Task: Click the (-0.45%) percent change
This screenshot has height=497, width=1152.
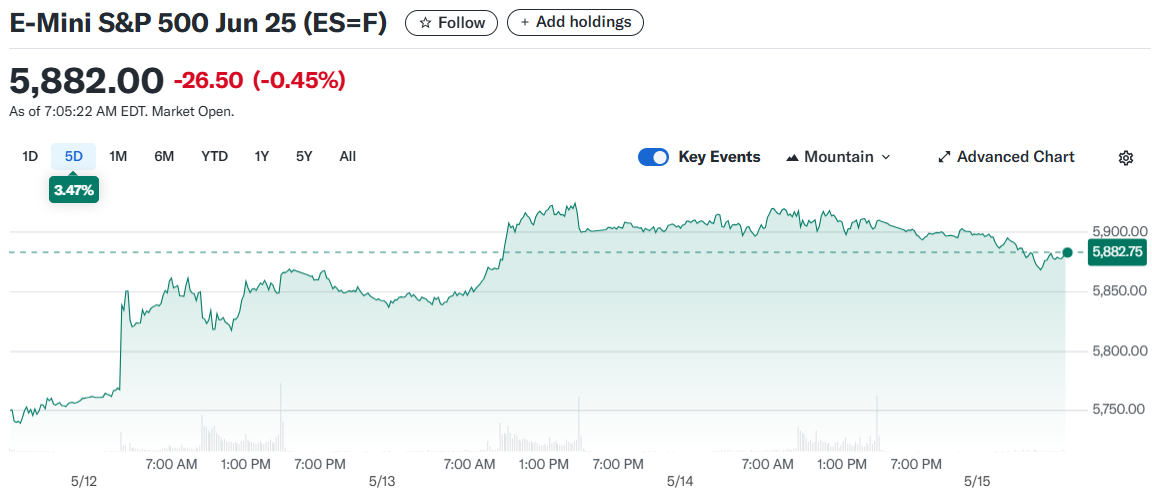Action: coord(299,80)
